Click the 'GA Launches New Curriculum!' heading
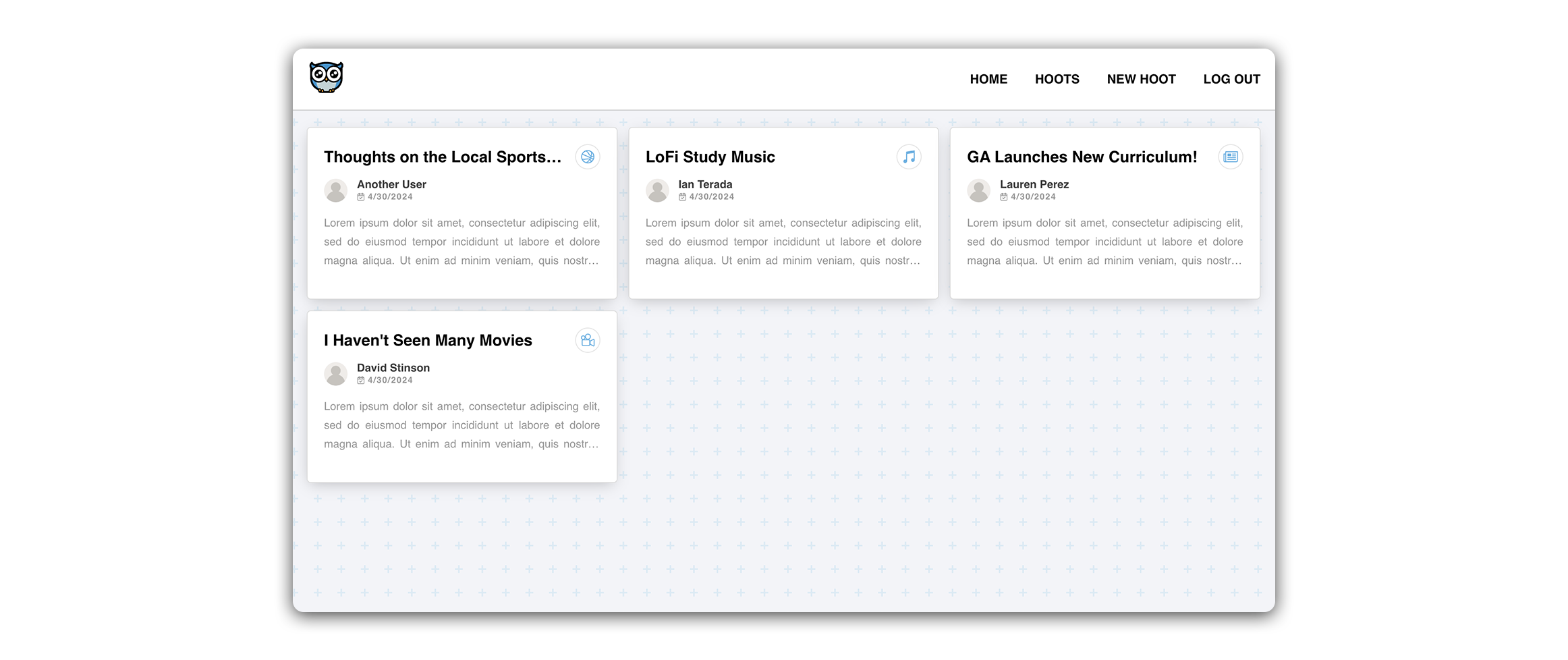 [x=1081, y=157]
